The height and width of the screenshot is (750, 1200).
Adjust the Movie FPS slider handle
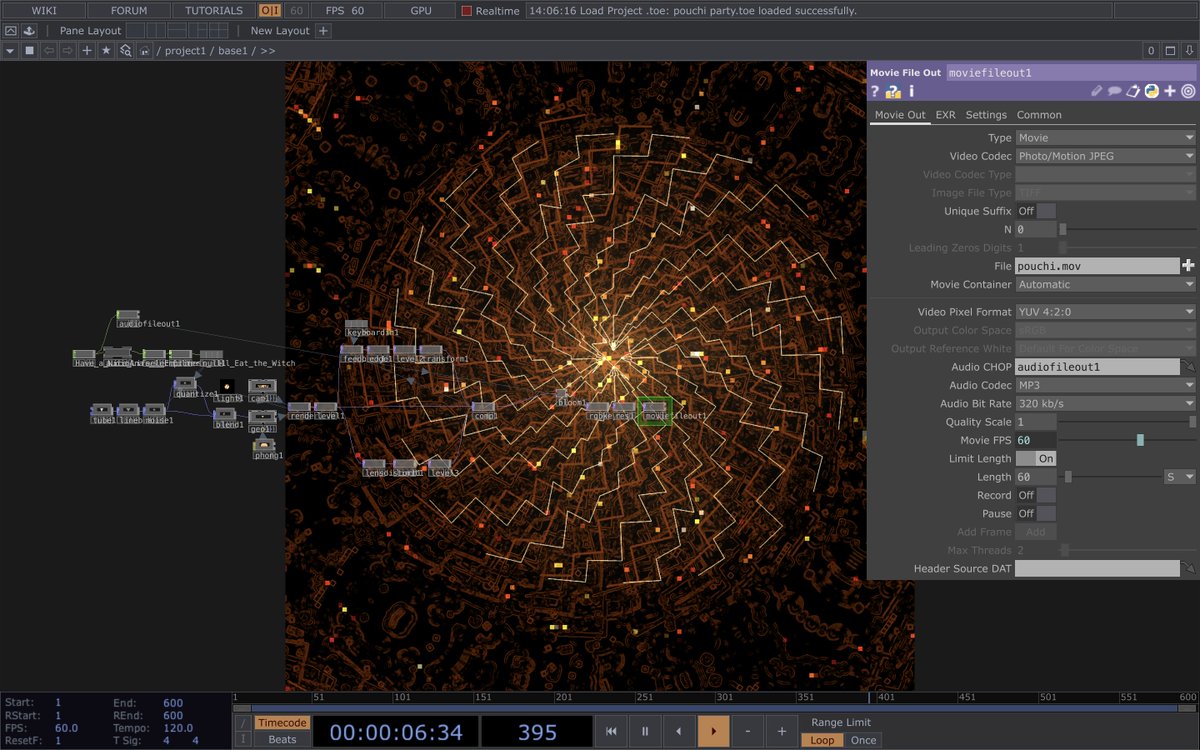click(1140, 440)
